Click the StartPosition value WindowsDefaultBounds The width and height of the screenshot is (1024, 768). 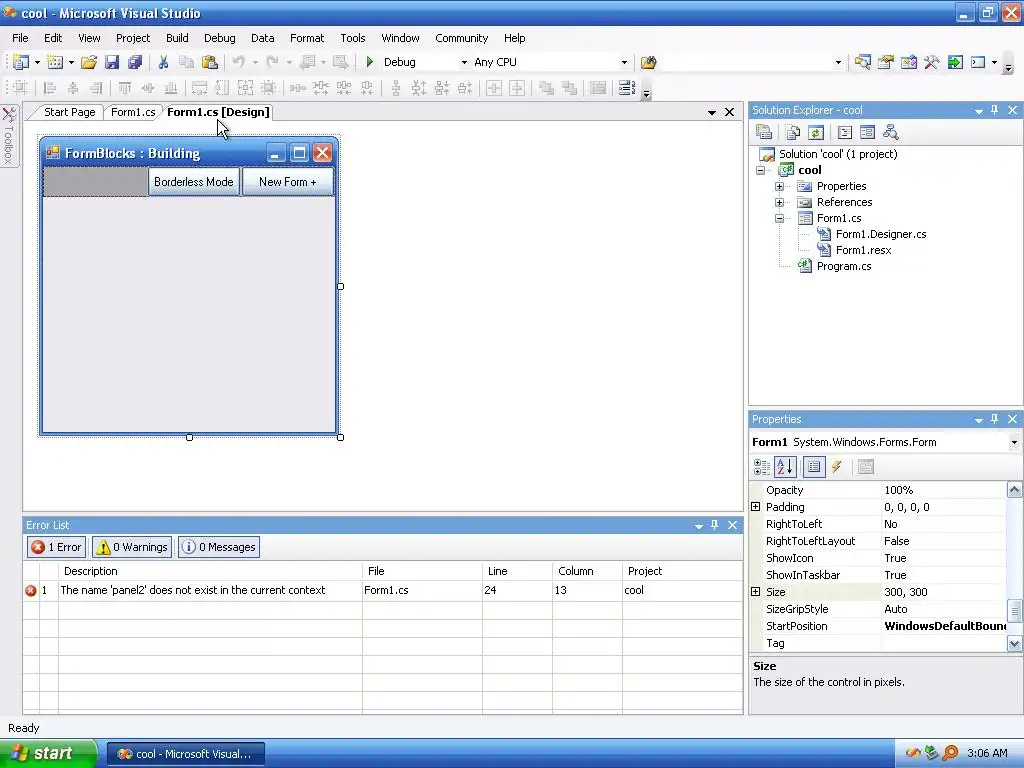(944, 626)
